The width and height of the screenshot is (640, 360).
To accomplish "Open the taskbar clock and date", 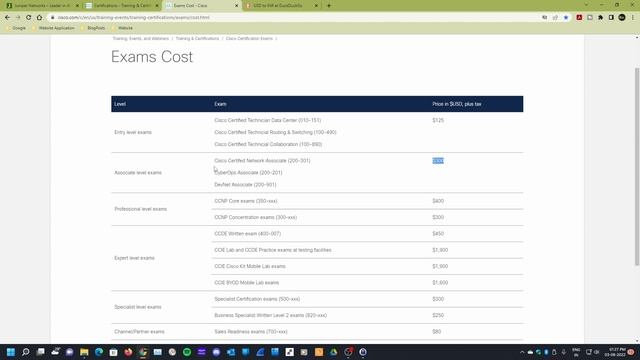I will click(616, 352).
